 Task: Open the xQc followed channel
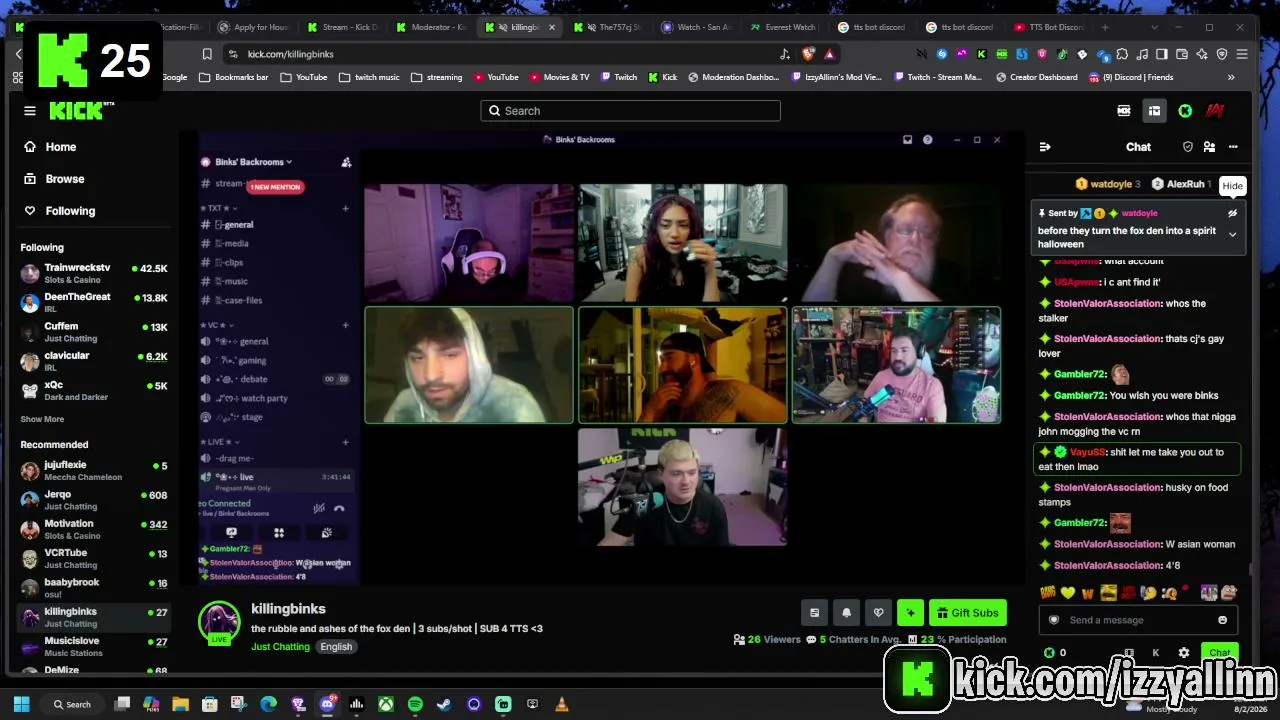94,391
